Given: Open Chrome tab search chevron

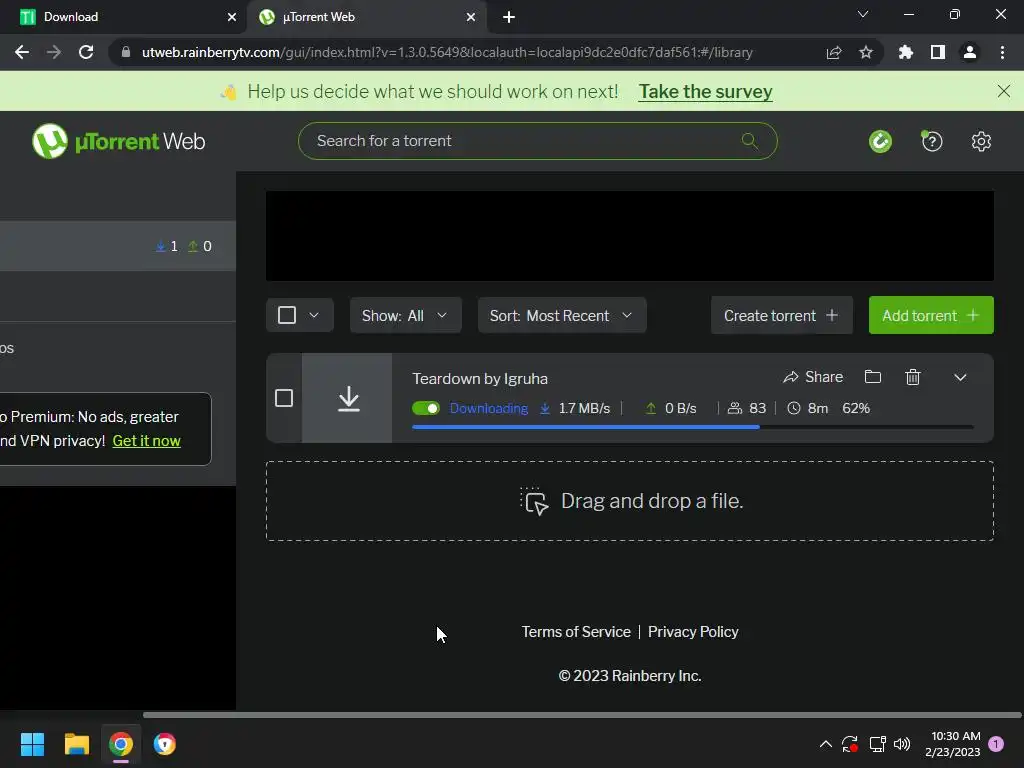Looking at the screenshot, I should [863, 14].
